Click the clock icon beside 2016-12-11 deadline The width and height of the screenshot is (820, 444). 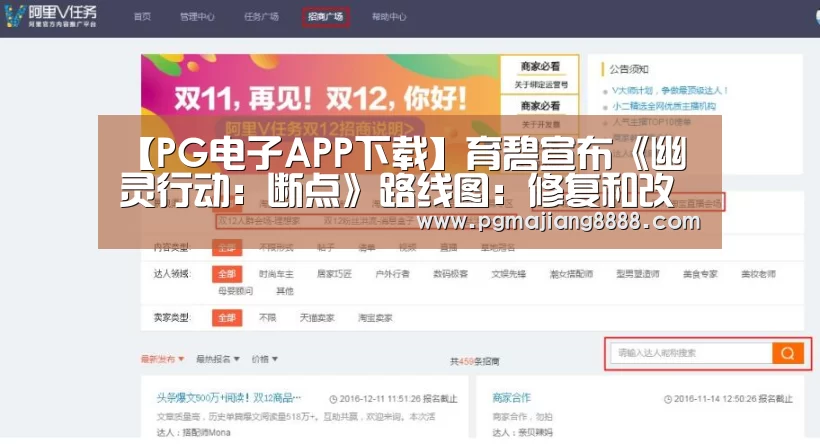click(333, 400)
